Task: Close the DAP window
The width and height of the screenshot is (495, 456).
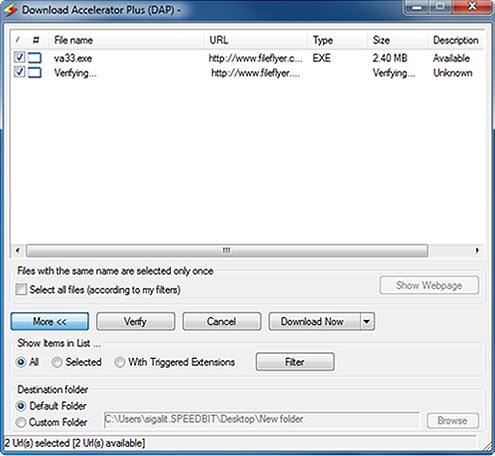Action: 472,7
